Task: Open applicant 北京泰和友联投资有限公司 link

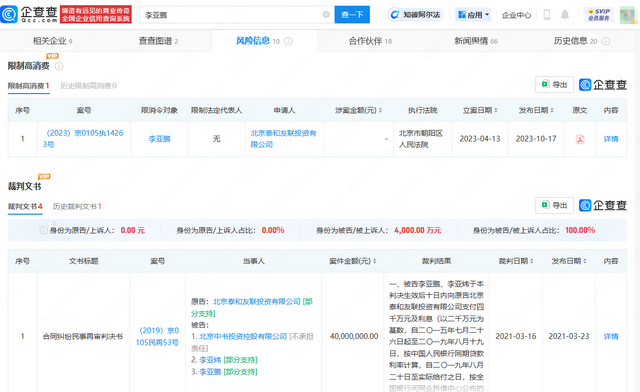Action: [283, 139]
